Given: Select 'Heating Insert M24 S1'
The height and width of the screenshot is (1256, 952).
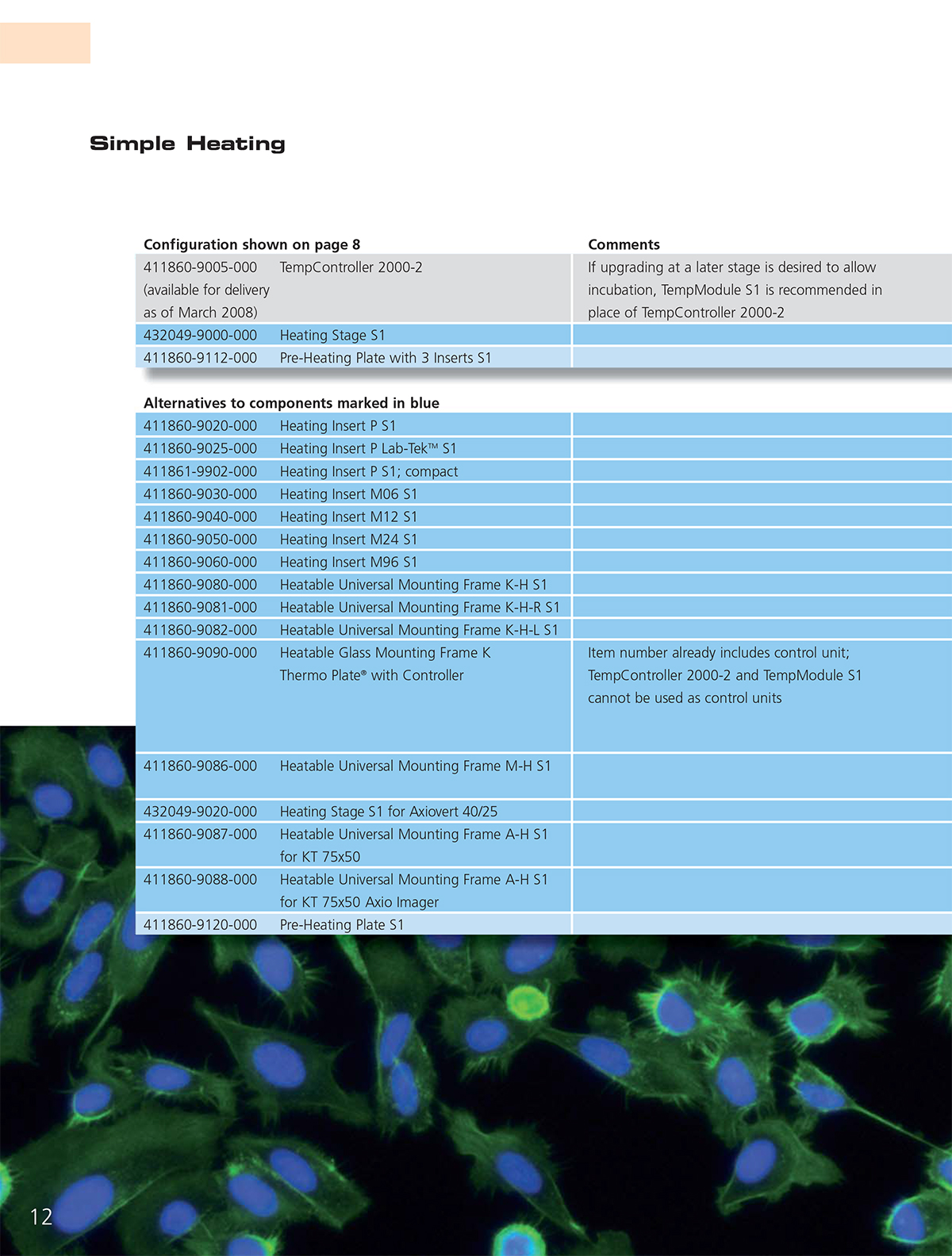Looking at the screenshot, I should click(x=348, y=540).
